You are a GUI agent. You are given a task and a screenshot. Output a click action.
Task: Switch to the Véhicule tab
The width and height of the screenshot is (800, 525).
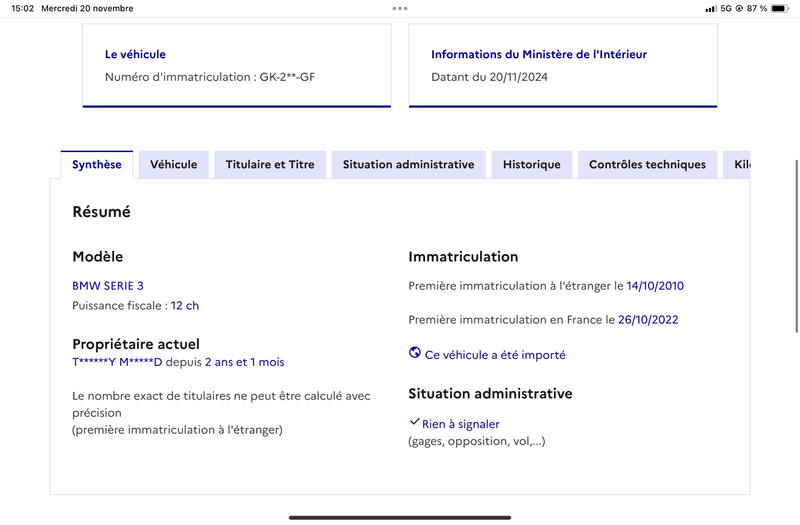click(173, 164)
